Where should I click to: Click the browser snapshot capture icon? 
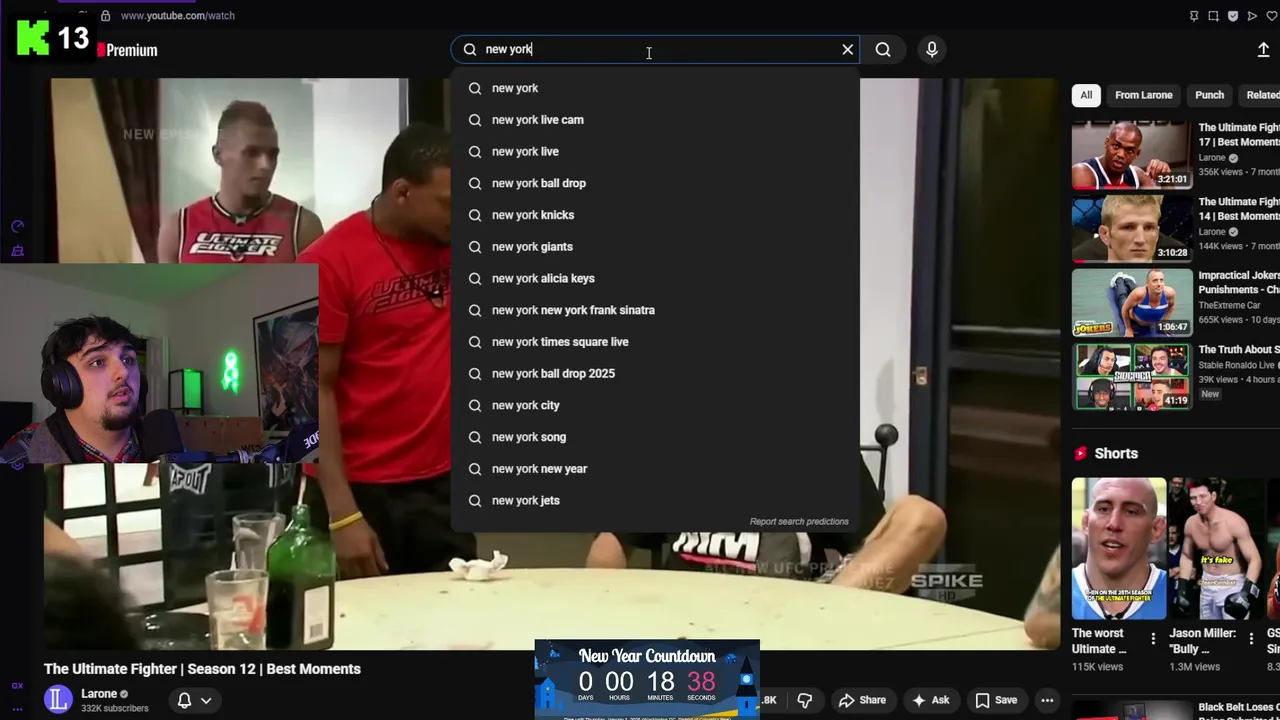pyautogui.click(x=1213, y=16)
